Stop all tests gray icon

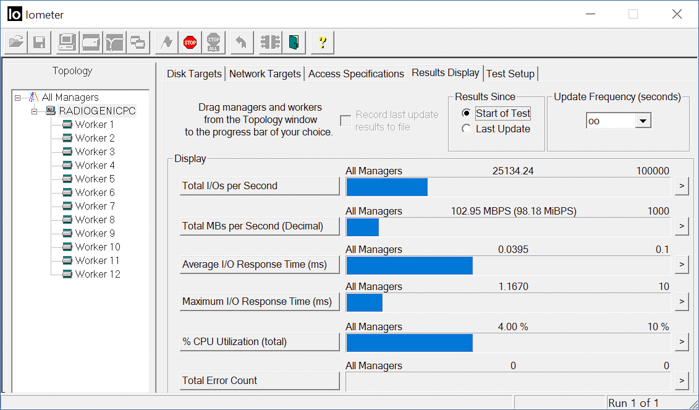pos(214,43)
